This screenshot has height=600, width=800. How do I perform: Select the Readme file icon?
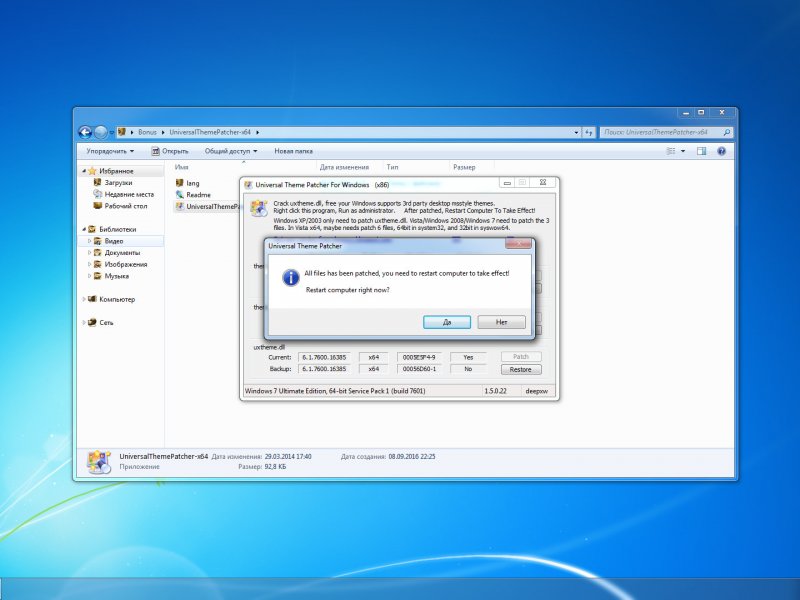tap(180, 194)
